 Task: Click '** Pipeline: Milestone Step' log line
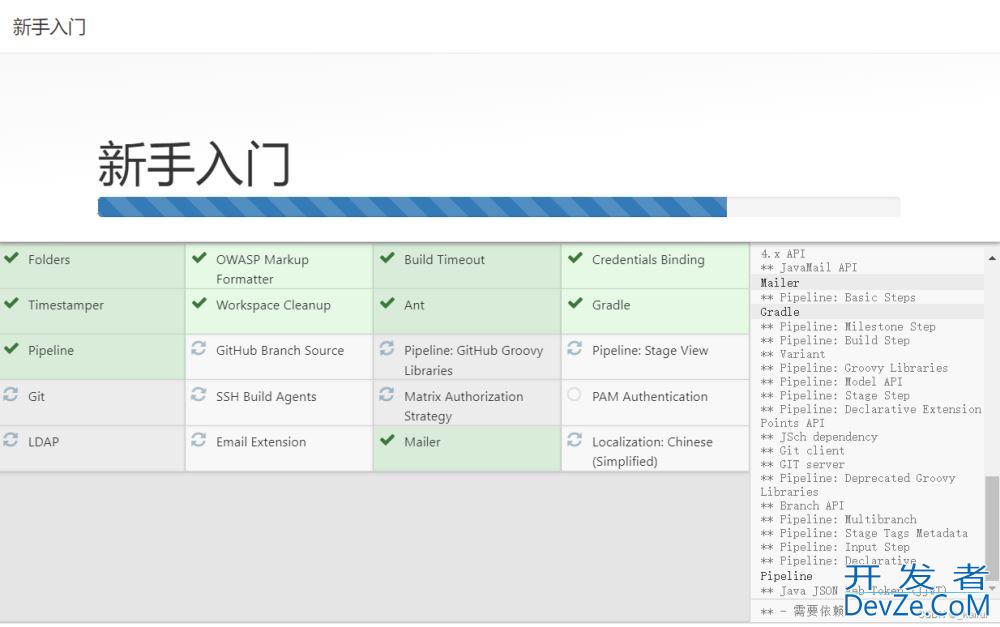(x=848, y=327)
